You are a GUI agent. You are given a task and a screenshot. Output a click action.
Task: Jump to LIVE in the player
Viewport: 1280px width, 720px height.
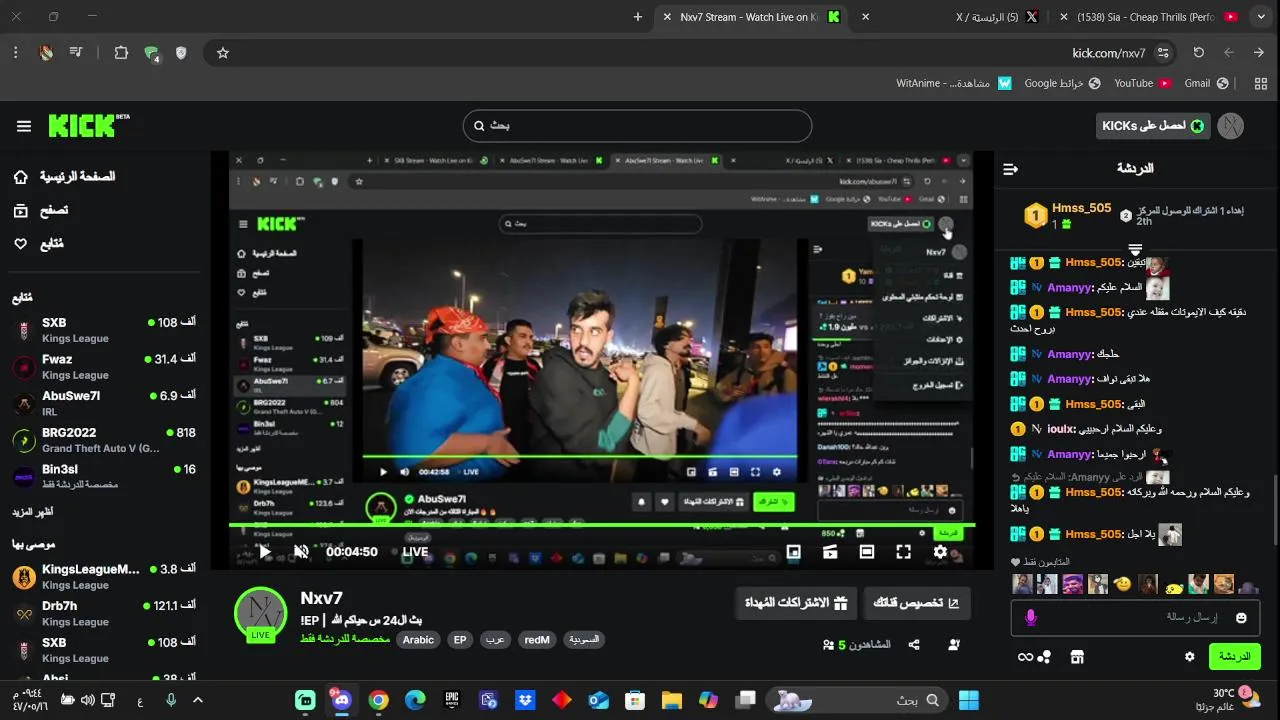(415, 552)
